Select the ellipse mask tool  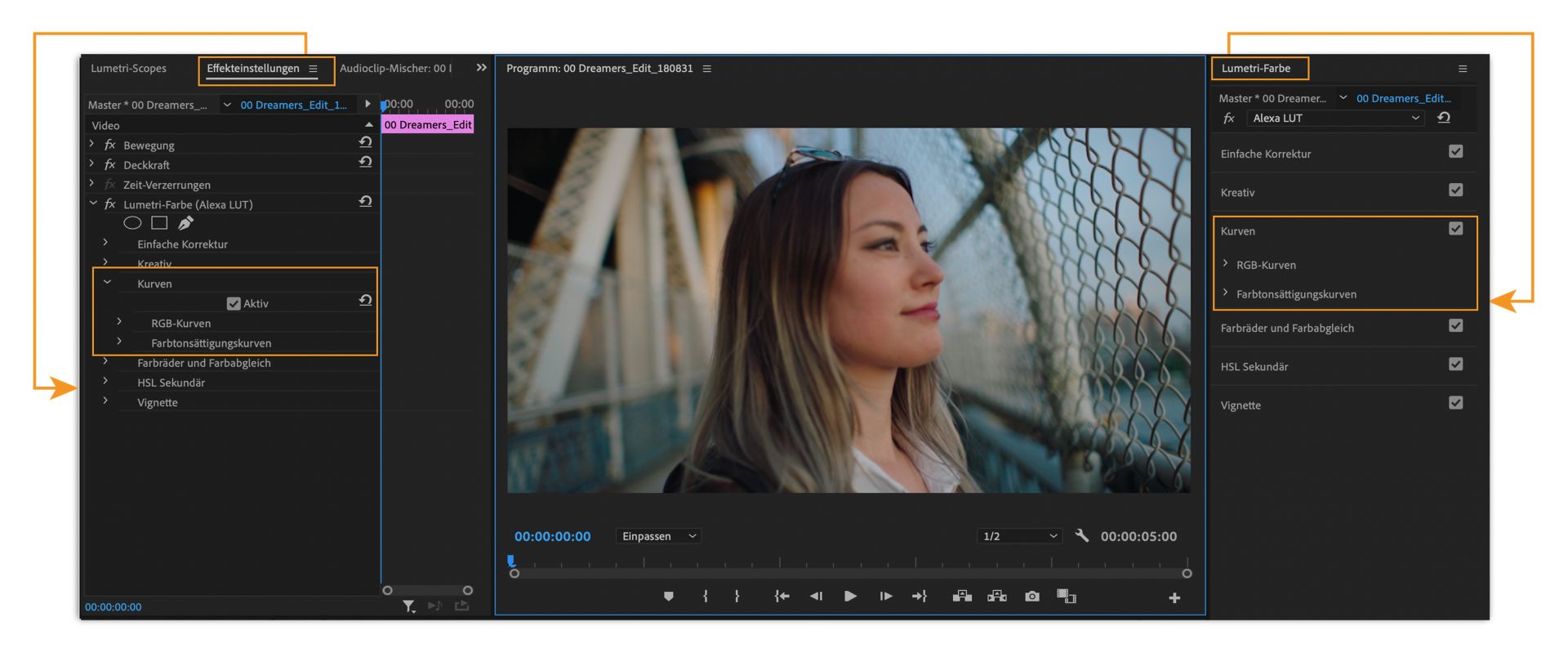point(132,223)
